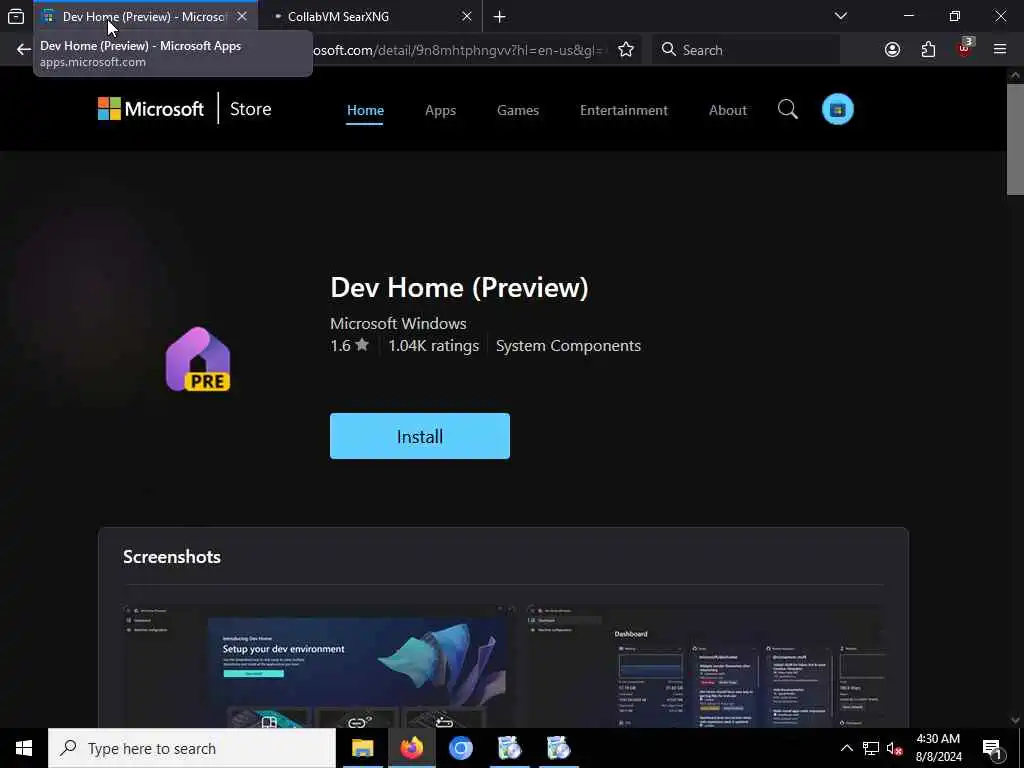1024x768 pixels.
Task: Click the scrollbar down arrow
Action: pos(1015,720)
